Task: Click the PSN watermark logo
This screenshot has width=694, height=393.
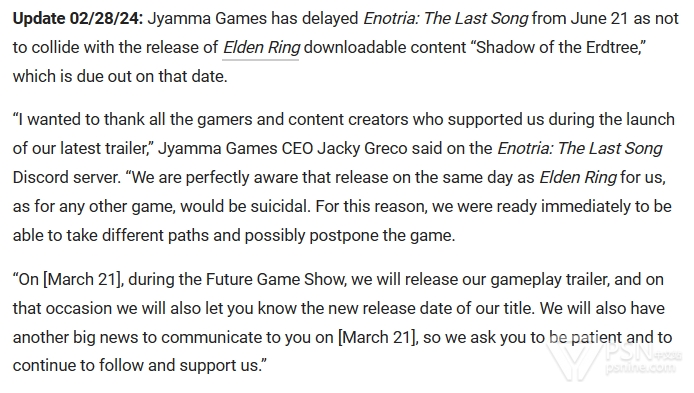Action: (x=616, y=359)
